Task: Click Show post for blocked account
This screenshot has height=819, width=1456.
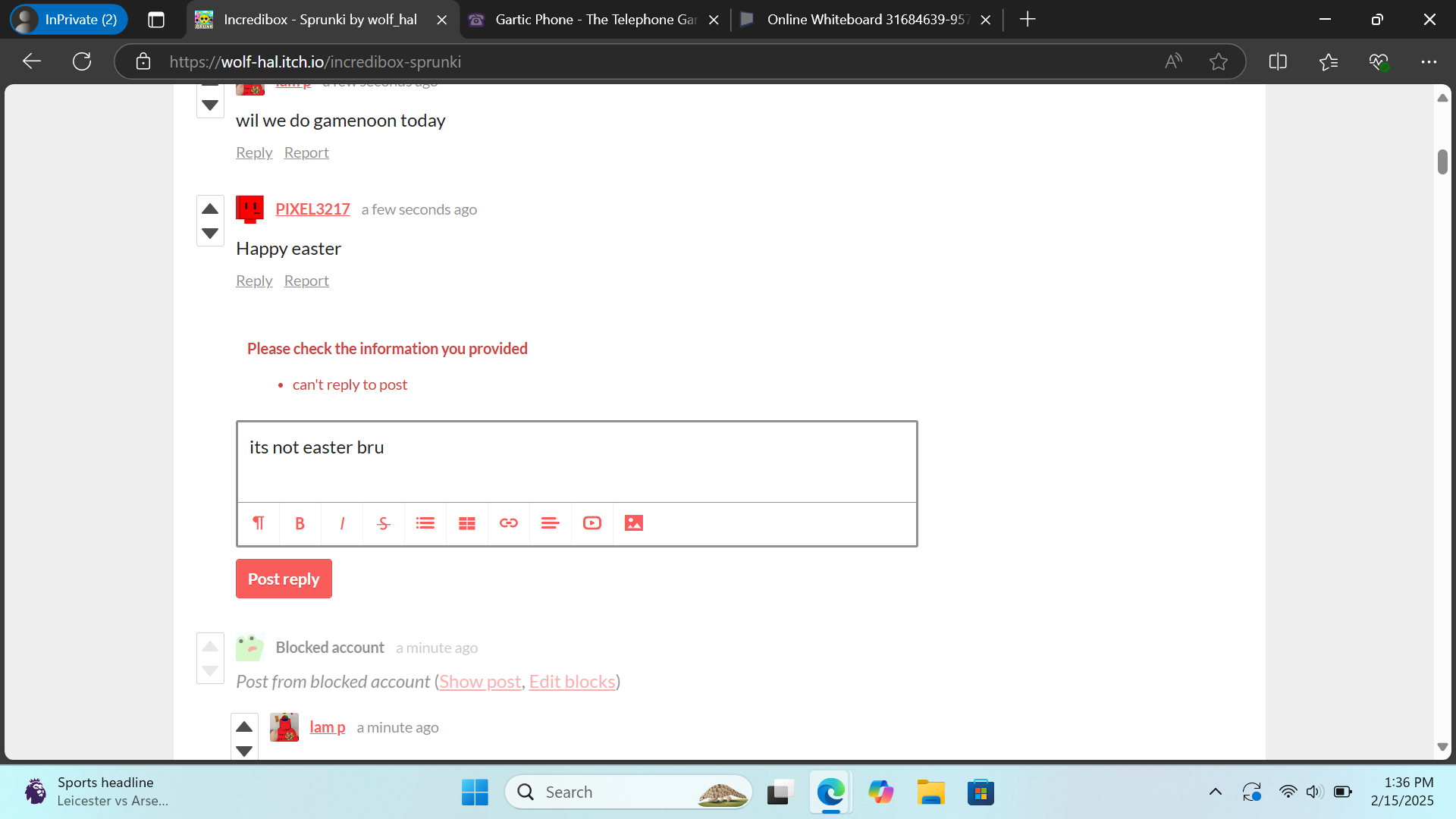Action: tap(480, 682)
